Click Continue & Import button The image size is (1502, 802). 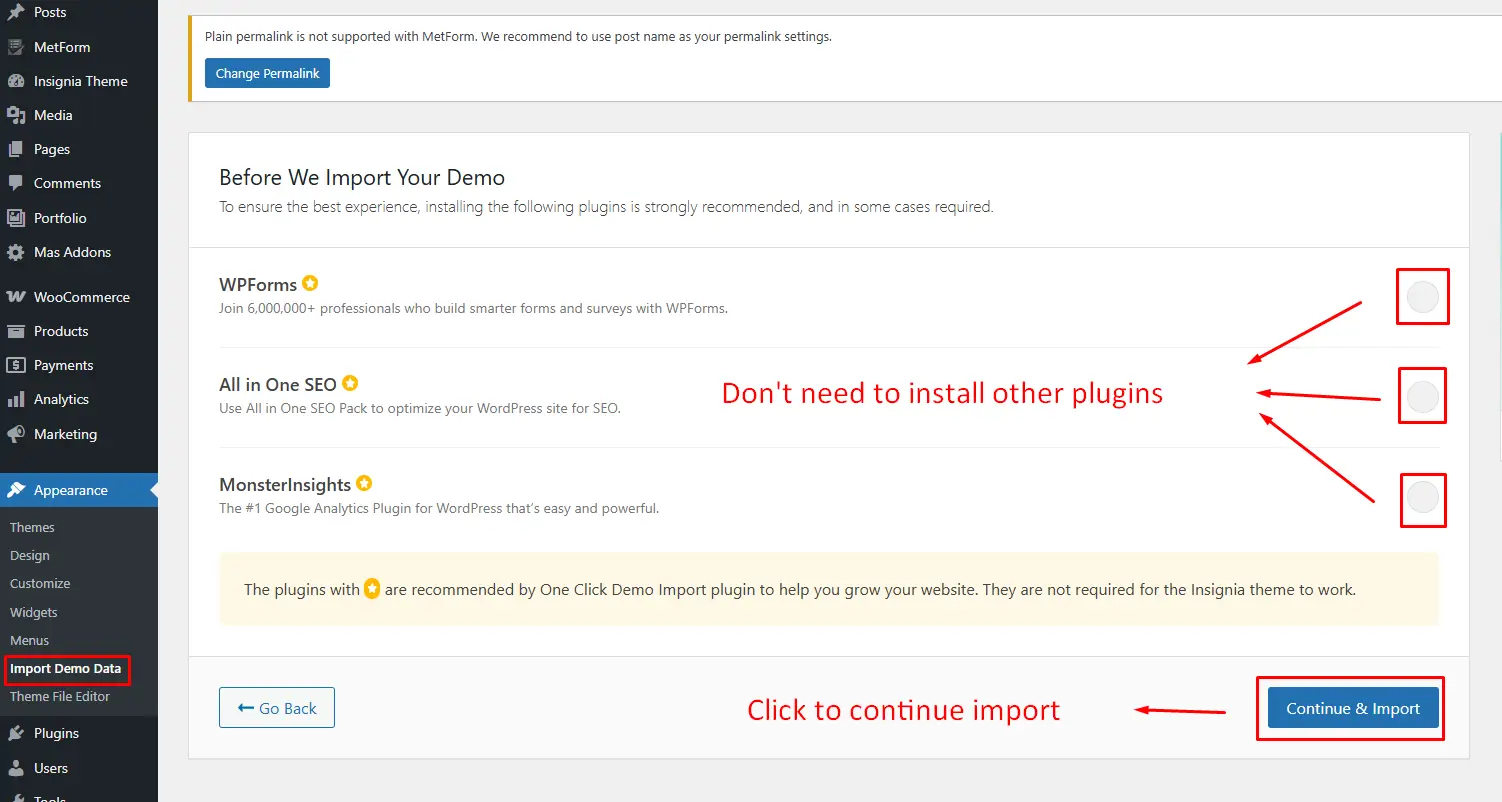pyautogui.click(x=1353, y=708)
